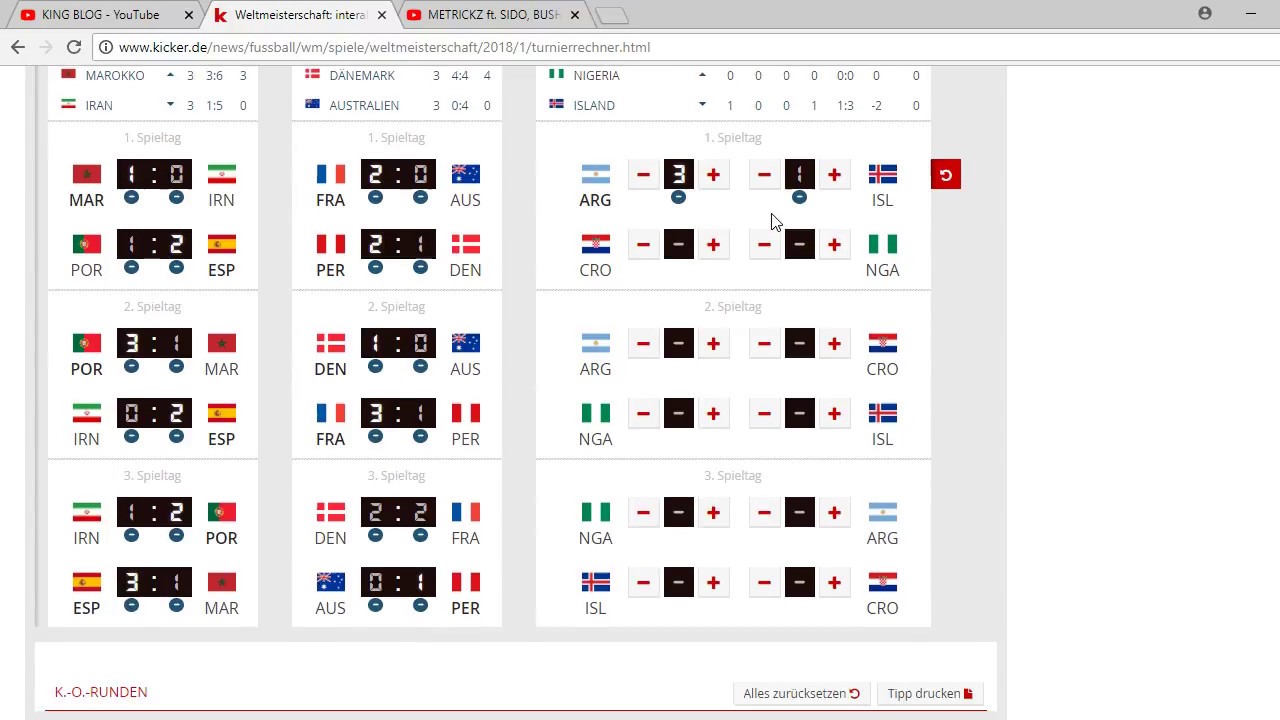Reload the current page
This screenshot has width=1280, height=720.
point(74,47)
